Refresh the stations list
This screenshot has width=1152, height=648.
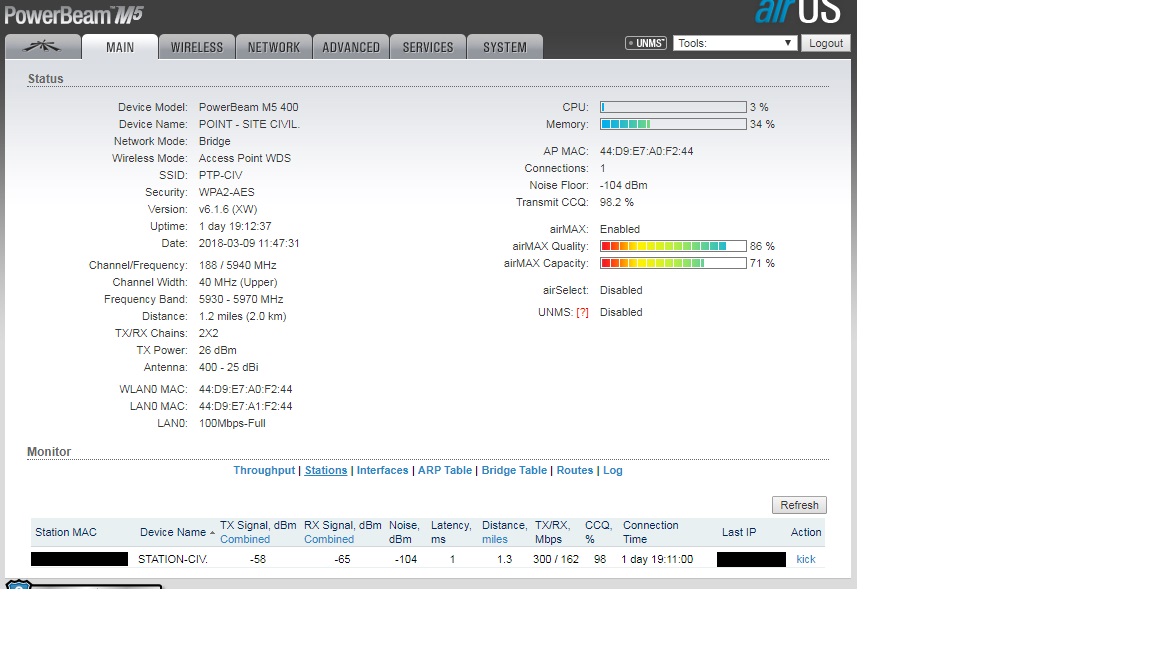pyautogui.click(x=799, y=505)
